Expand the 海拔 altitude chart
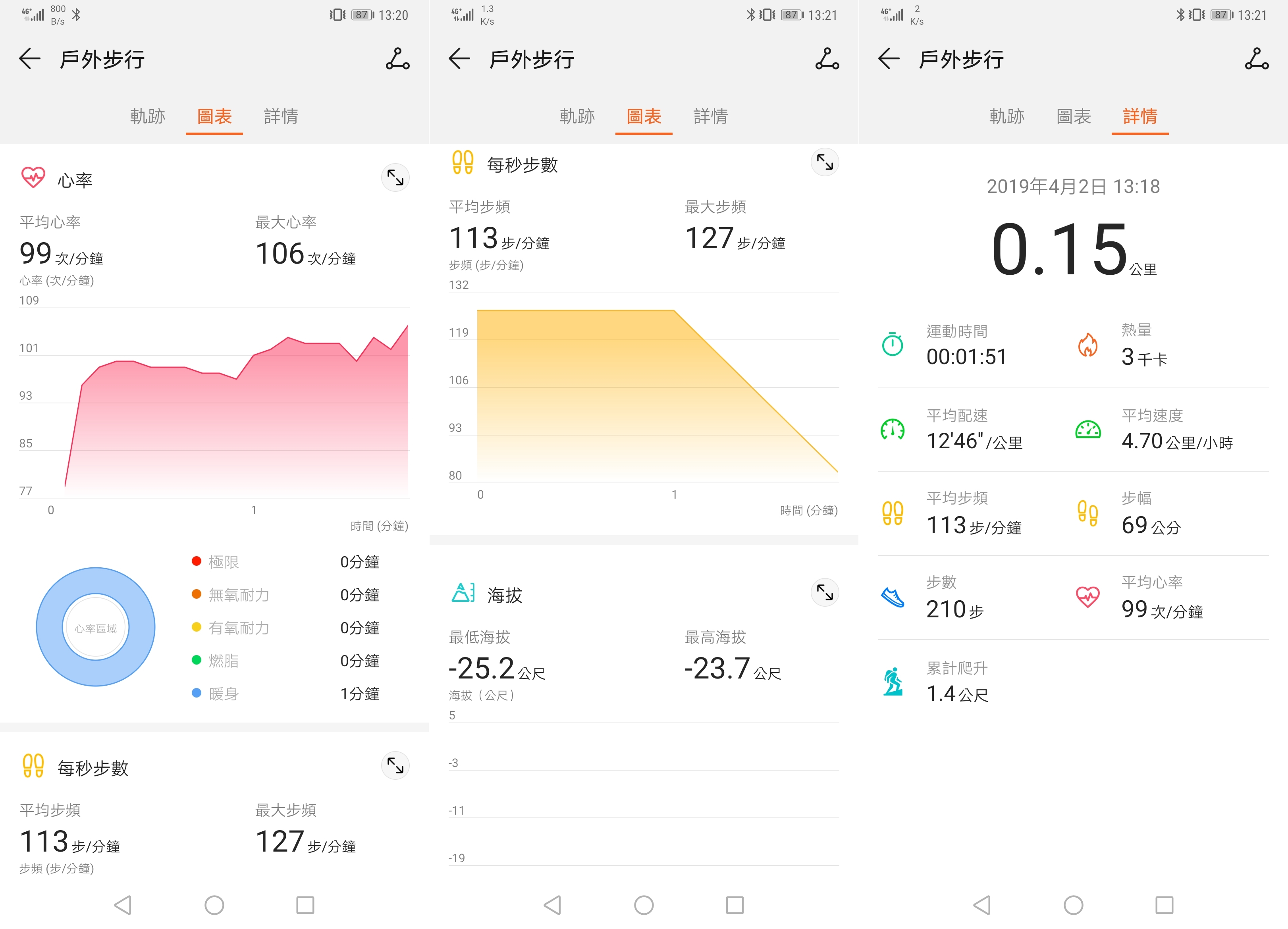 [825, 593]
